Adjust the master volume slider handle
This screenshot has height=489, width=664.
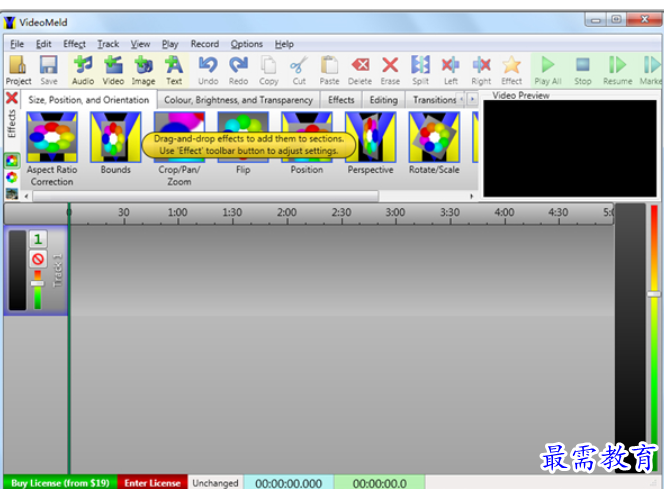tap(654, 293)
